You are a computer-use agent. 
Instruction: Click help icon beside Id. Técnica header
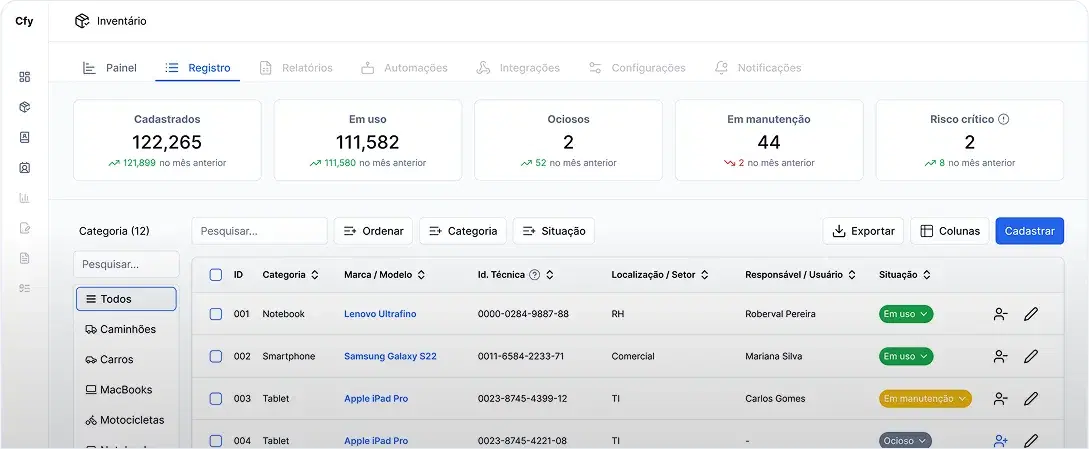(534, 275)
